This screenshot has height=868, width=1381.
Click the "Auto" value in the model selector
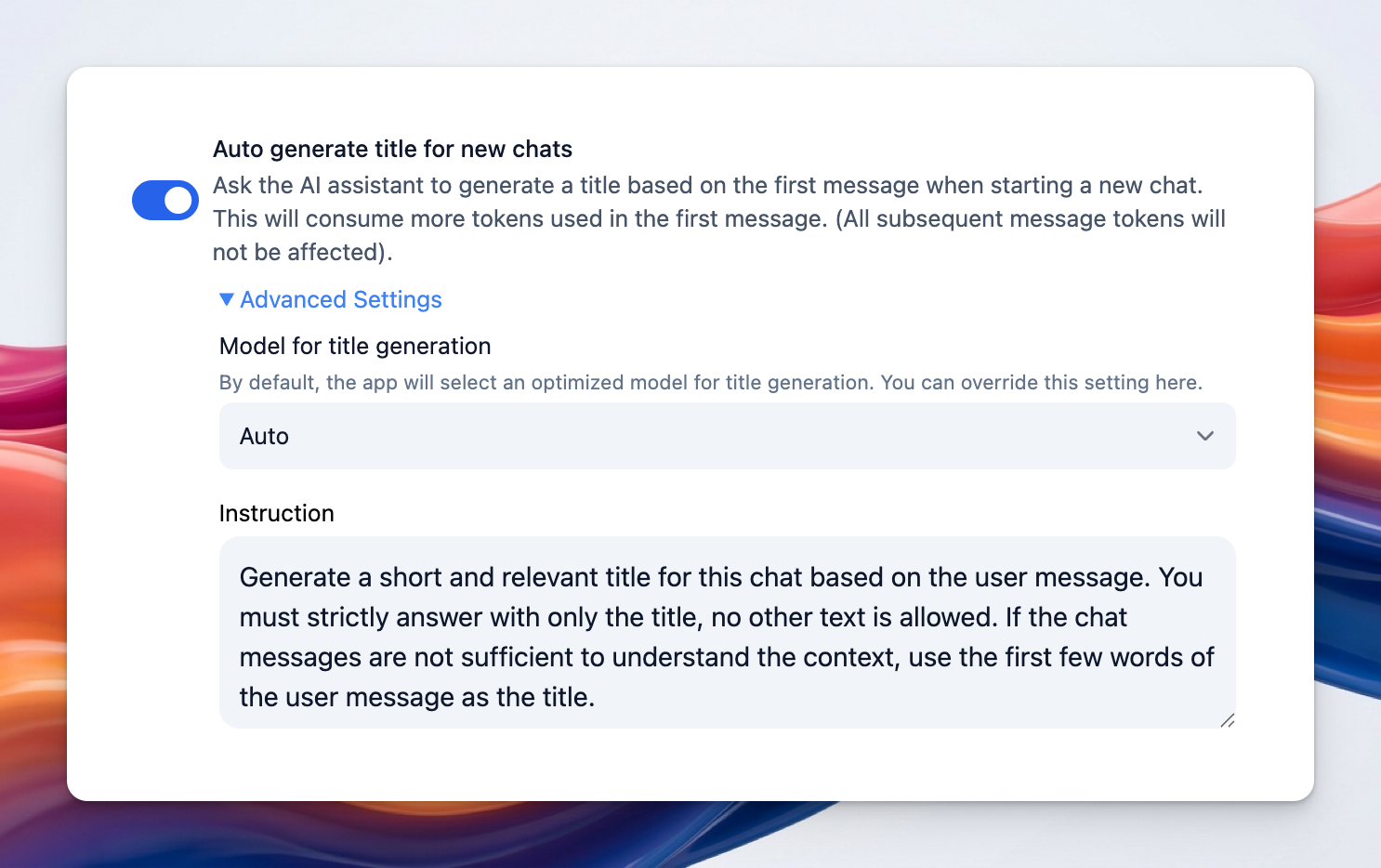[265, 436]
